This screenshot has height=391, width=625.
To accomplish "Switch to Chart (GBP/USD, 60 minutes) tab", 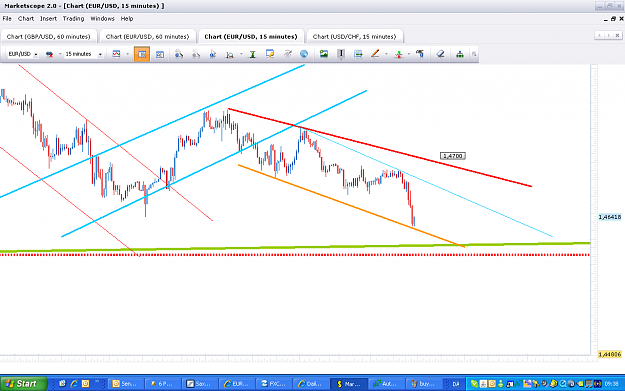I will pos(49,36).
